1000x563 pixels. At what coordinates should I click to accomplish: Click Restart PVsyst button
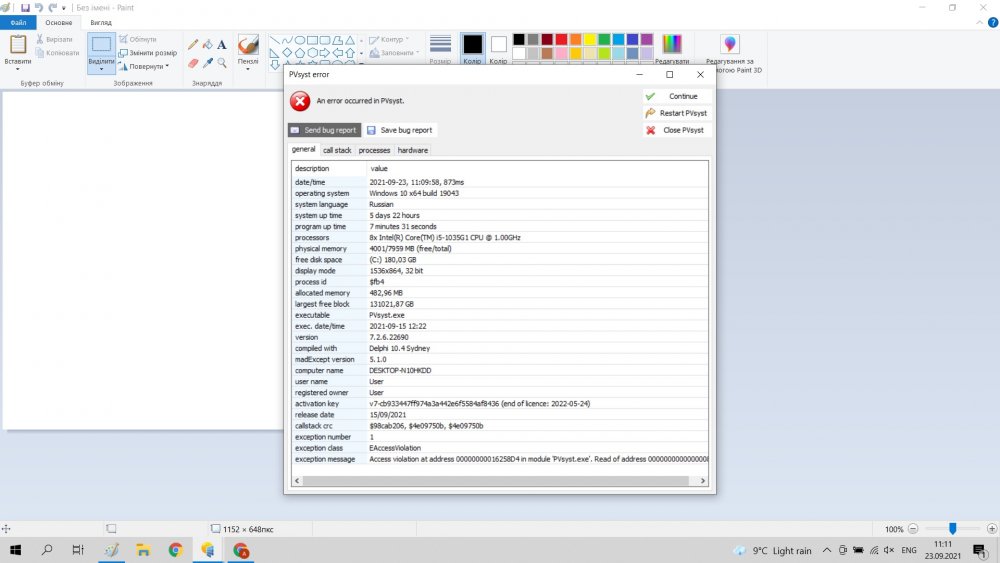click(676, 113)
